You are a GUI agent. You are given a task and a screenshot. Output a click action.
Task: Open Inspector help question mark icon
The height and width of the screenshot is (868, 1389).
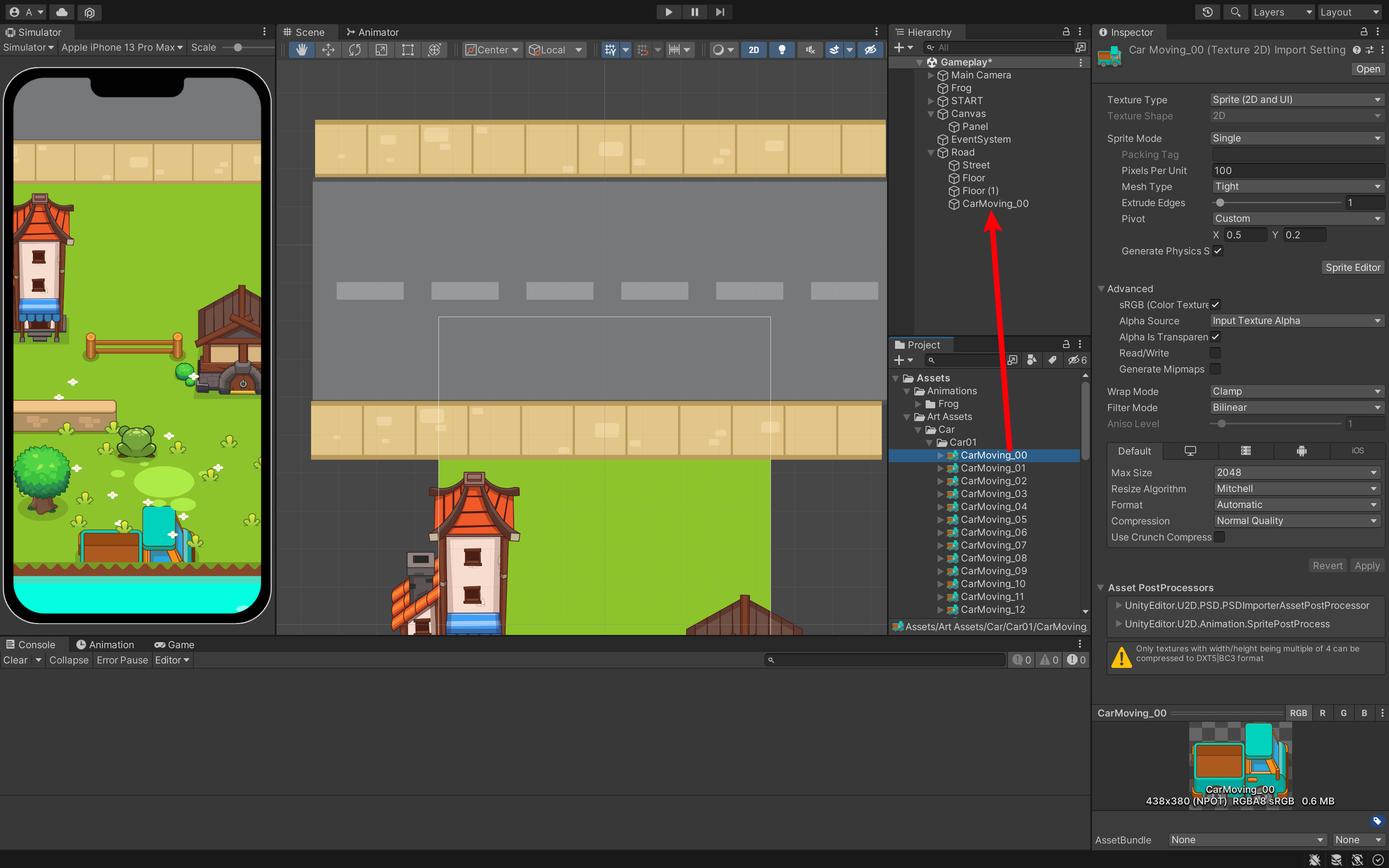pos(1356,50)
